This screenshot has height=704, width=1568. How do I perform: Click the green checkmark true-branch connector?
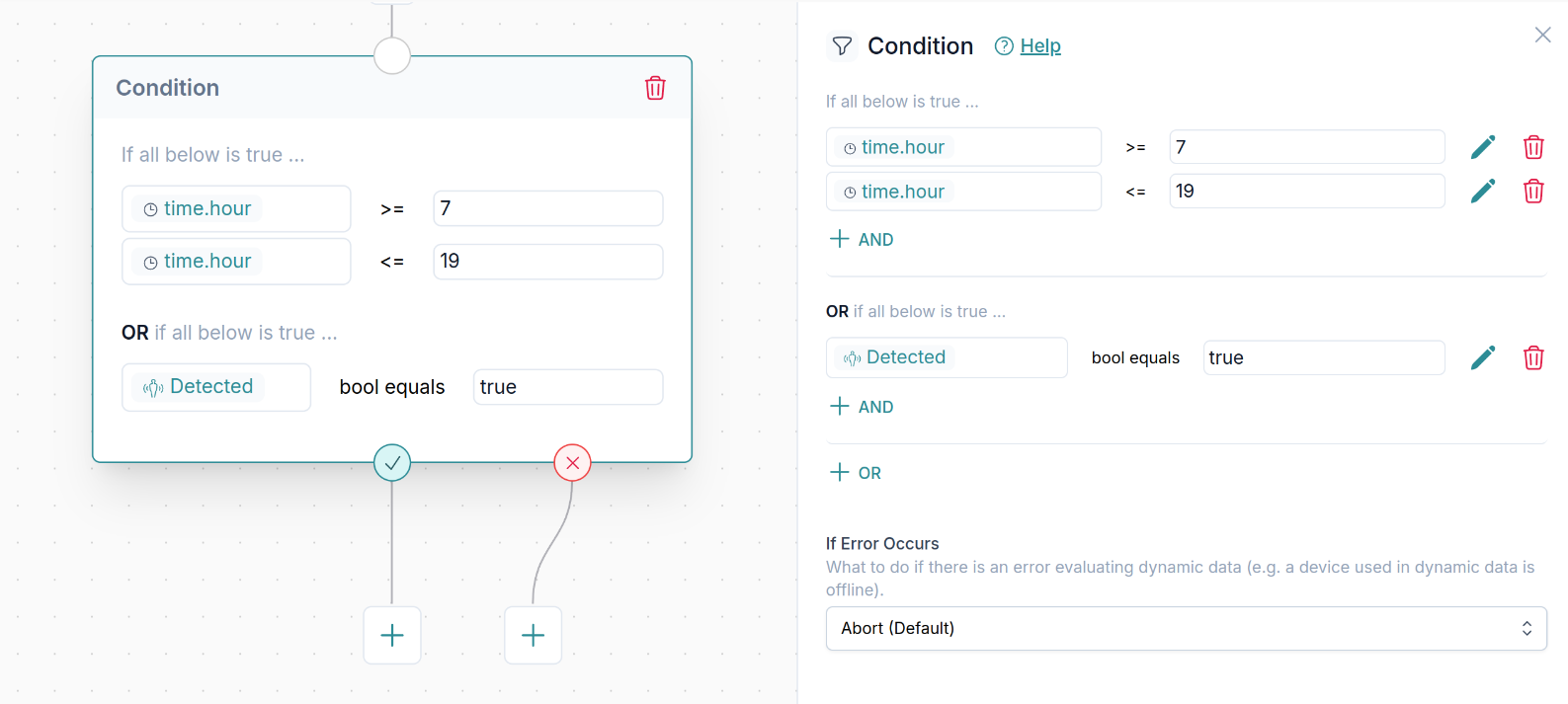392,462
